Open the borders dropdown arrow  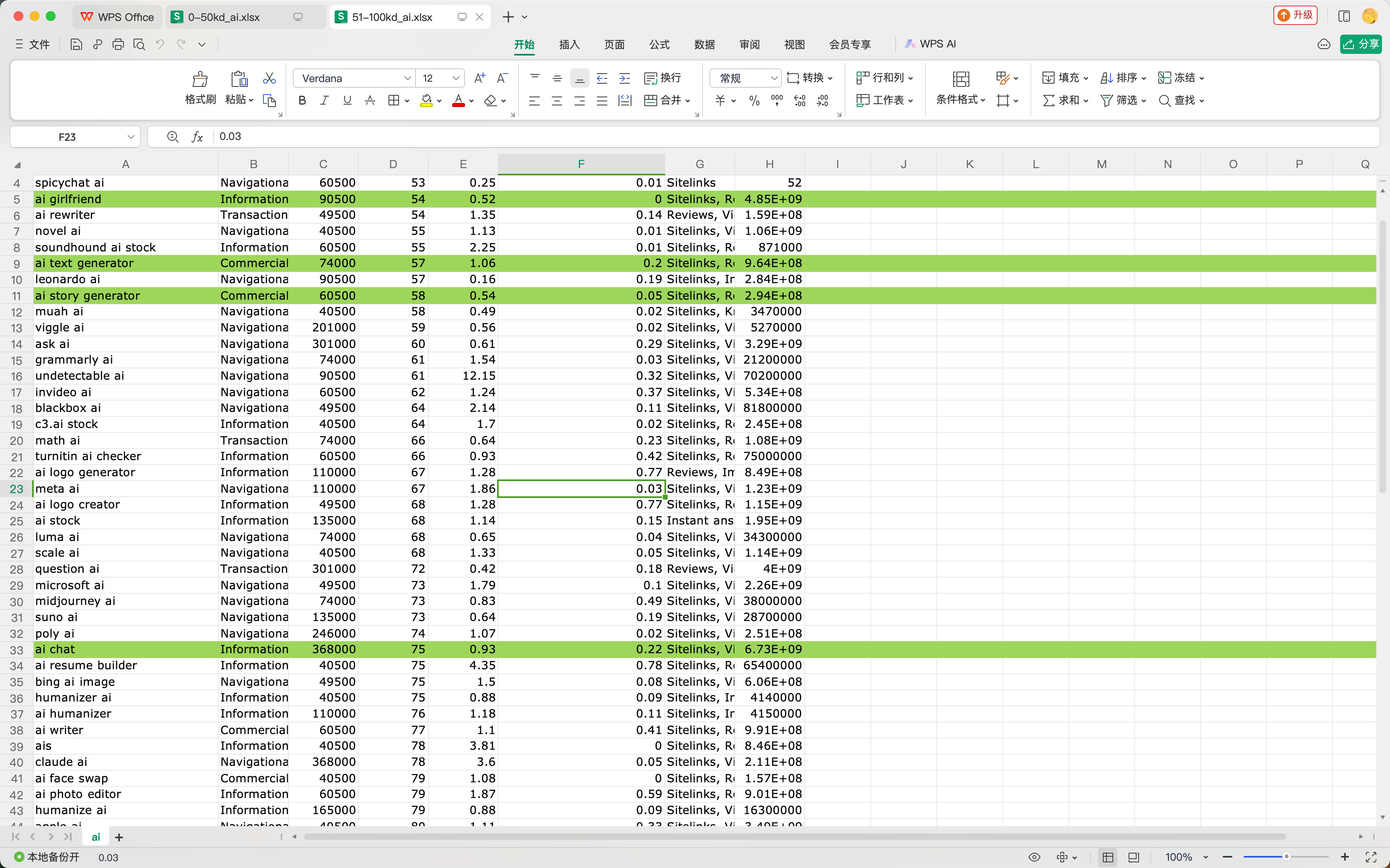point(407,101)
